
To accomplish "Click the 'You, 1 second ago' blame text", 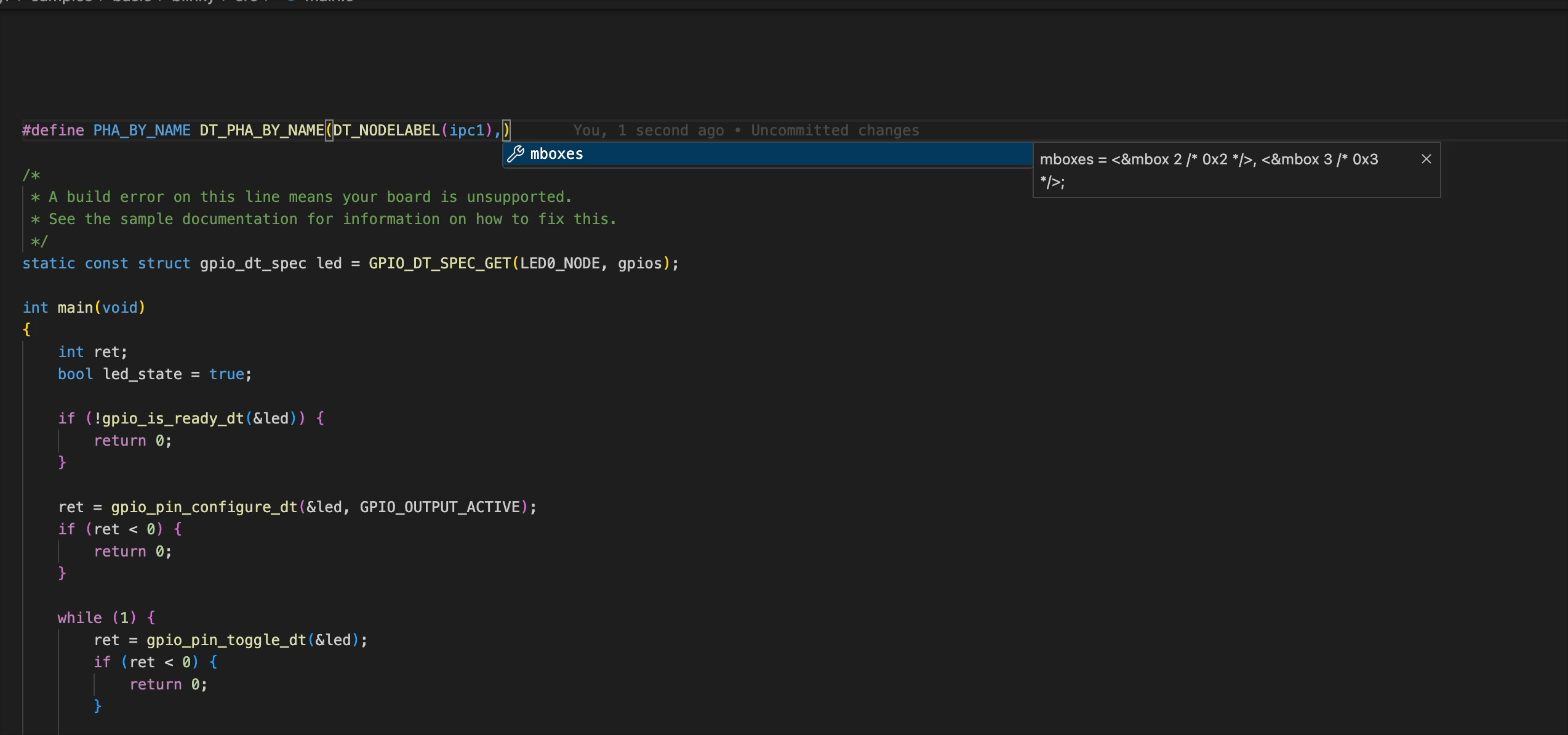I will coord(647,130).
